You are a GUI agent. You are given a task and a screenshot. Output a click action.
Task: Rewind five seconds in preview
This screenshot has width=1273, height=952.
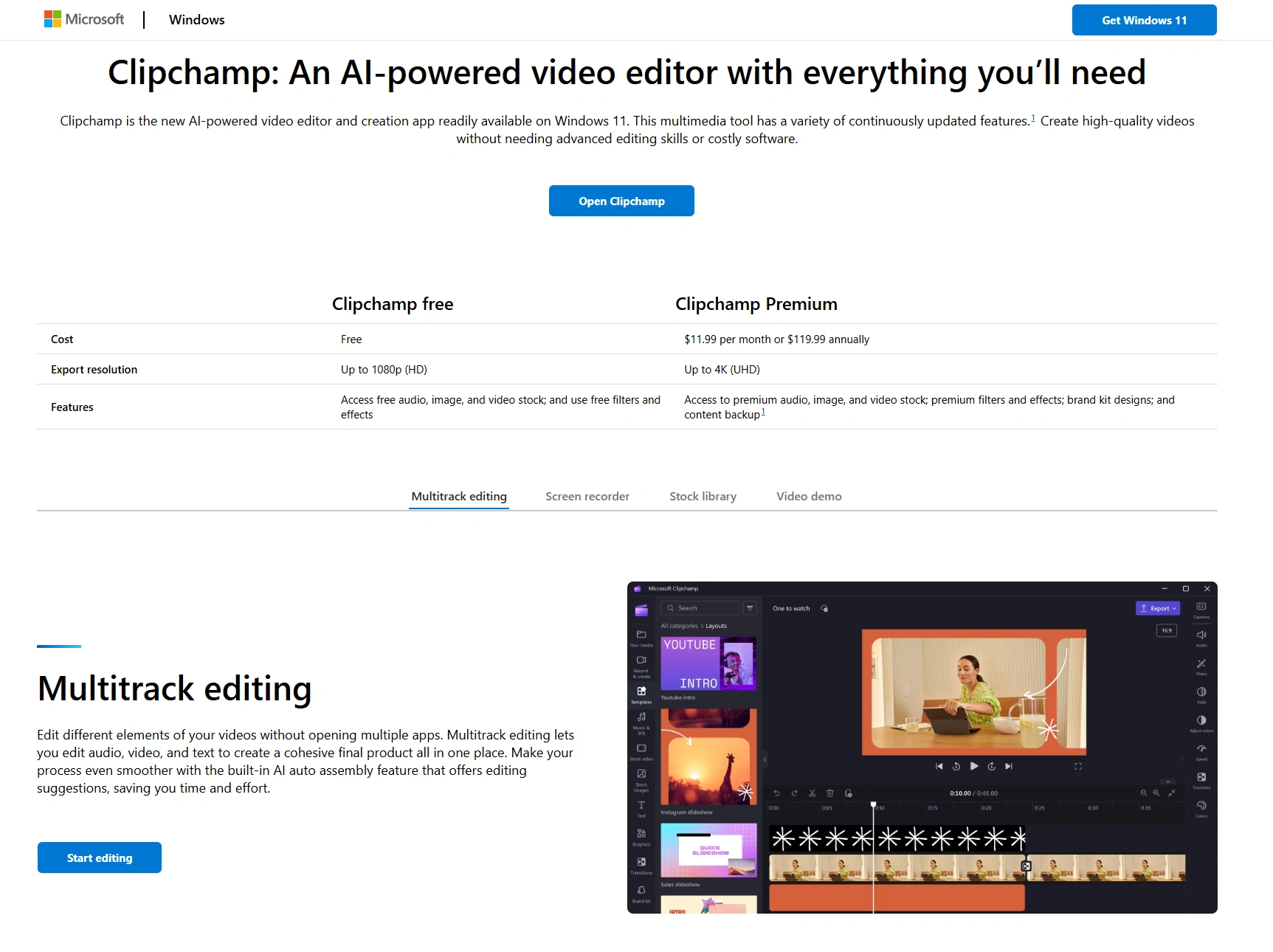coord(956,766)
